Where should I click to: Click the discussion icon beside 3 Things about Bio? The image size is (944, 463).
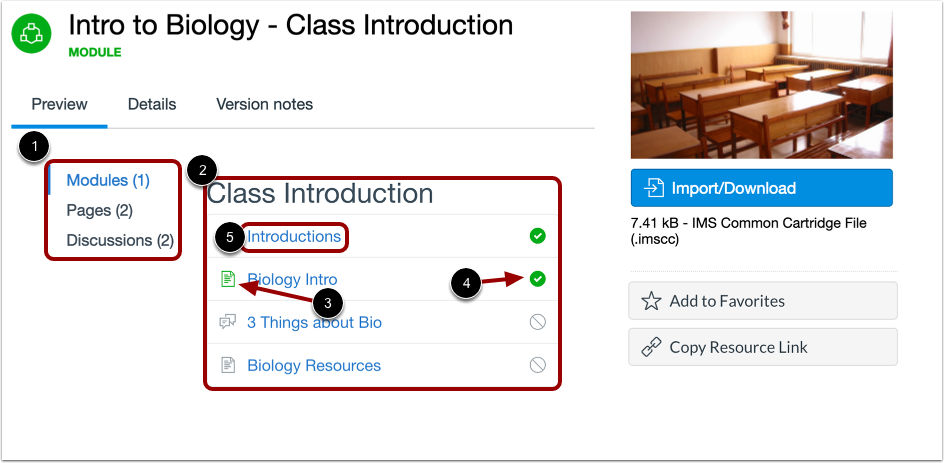pyautogui.click(x=227, y=323)
